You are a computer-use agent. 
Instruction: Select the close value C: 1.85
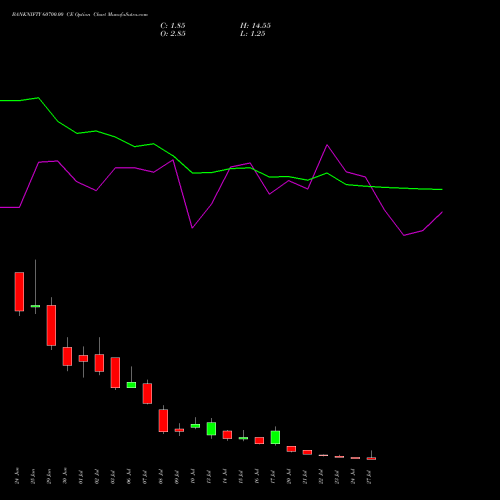[x=173, y=26]
